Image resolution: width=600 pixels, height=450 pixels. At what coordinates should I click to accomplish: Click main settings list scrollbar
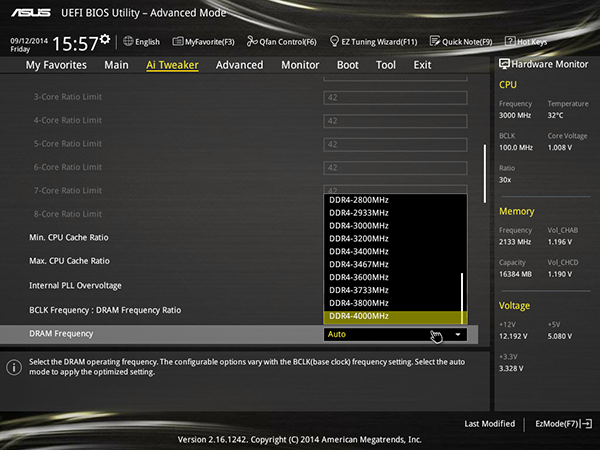[x=485, y=174]
